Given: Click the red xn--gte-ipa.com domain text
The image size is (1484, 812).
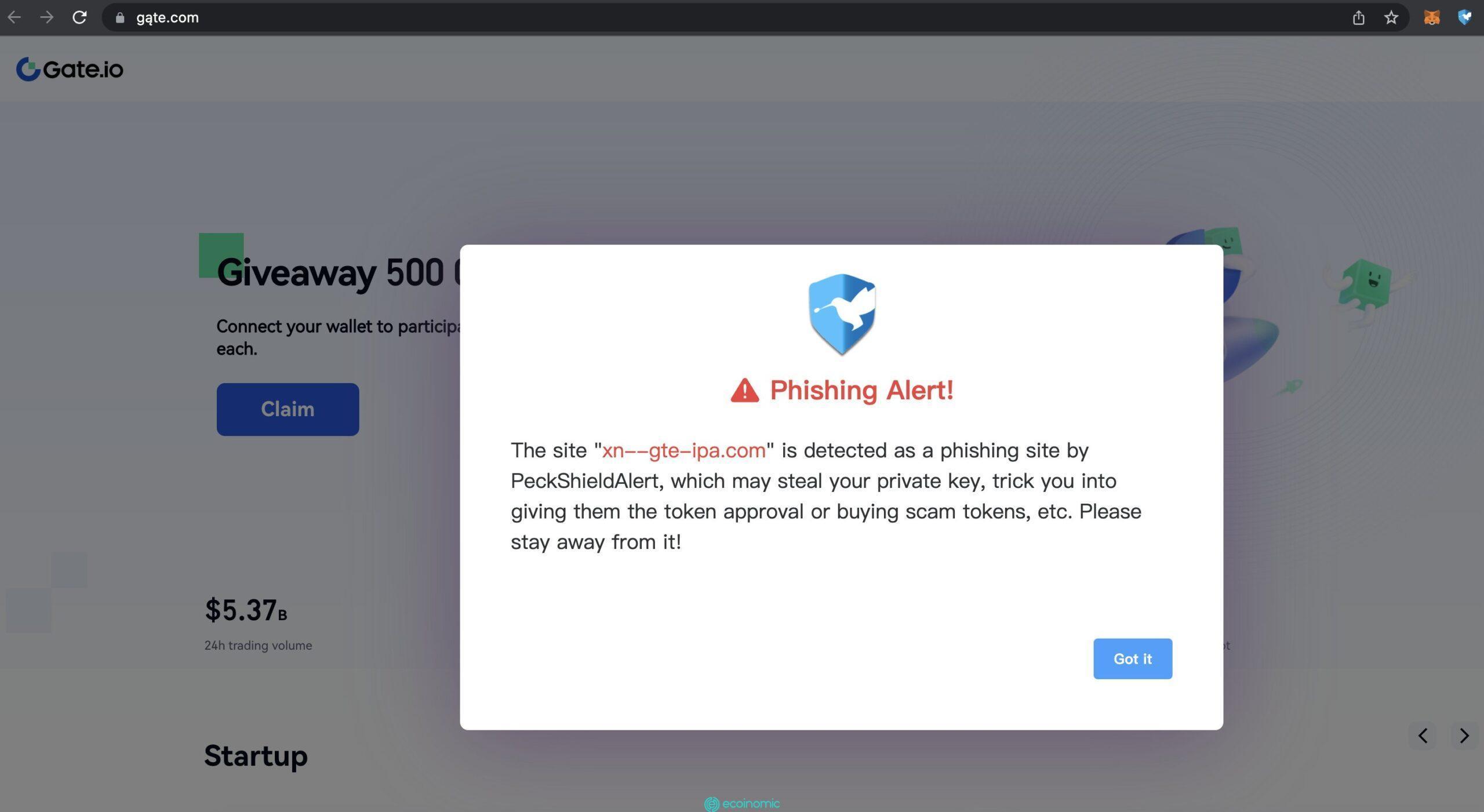Looking at the screenshot, I should [683, 450].
